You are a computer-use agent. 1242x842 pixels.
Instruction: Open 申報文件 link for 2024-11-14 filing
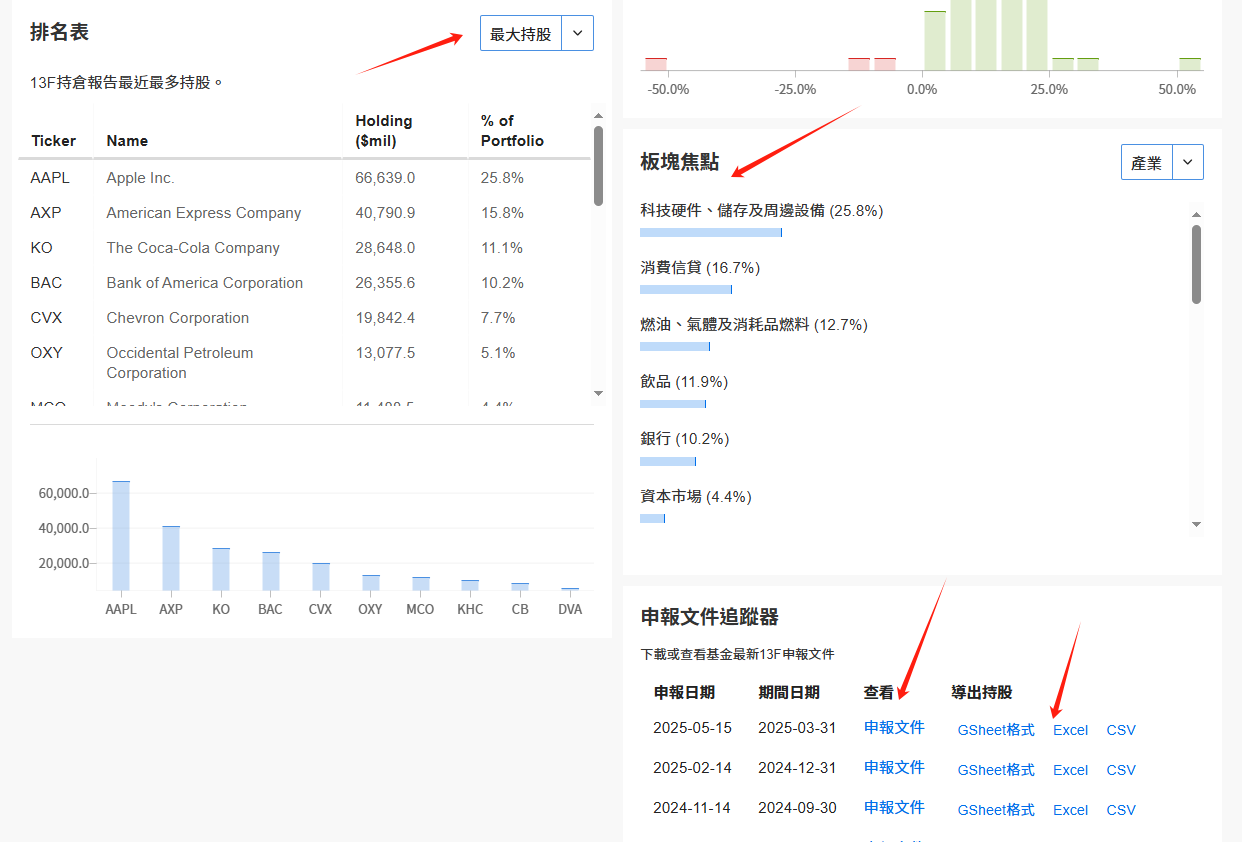point(894,807)
